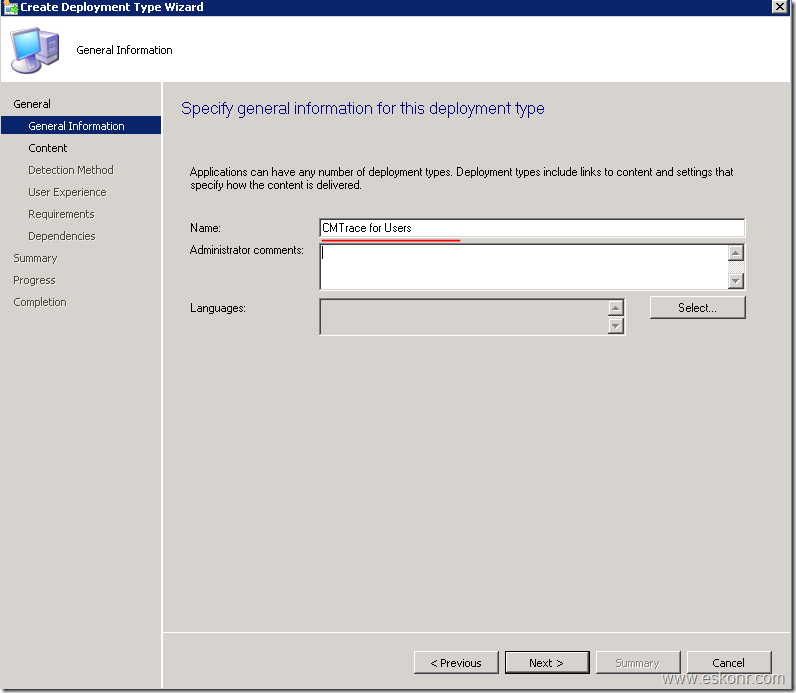Select General Information in the sidebar

[77, 126]
